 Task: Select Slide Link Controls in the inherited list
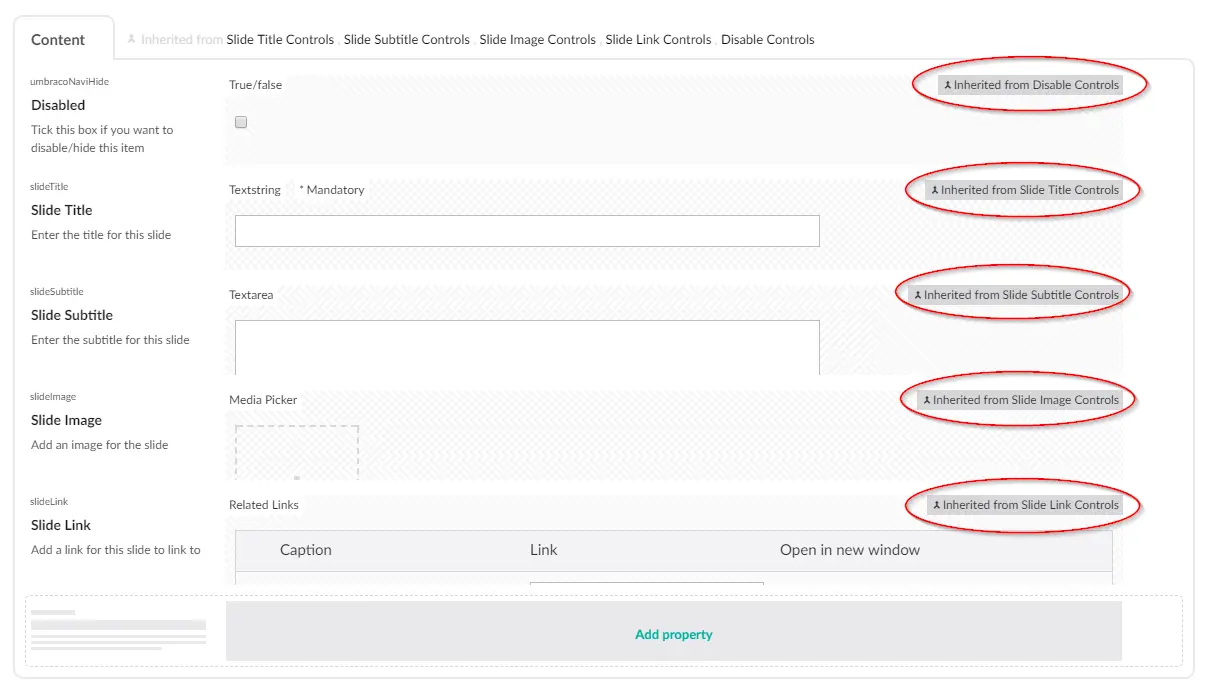(658, 40)
